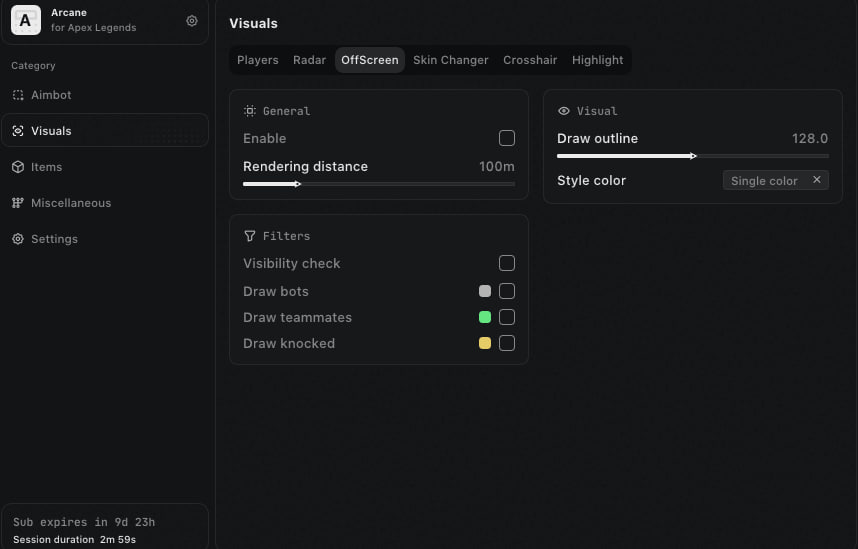The image size is (858, 549).
Task: Click the gear icon beside Arcane title
Action: [192, 21]
